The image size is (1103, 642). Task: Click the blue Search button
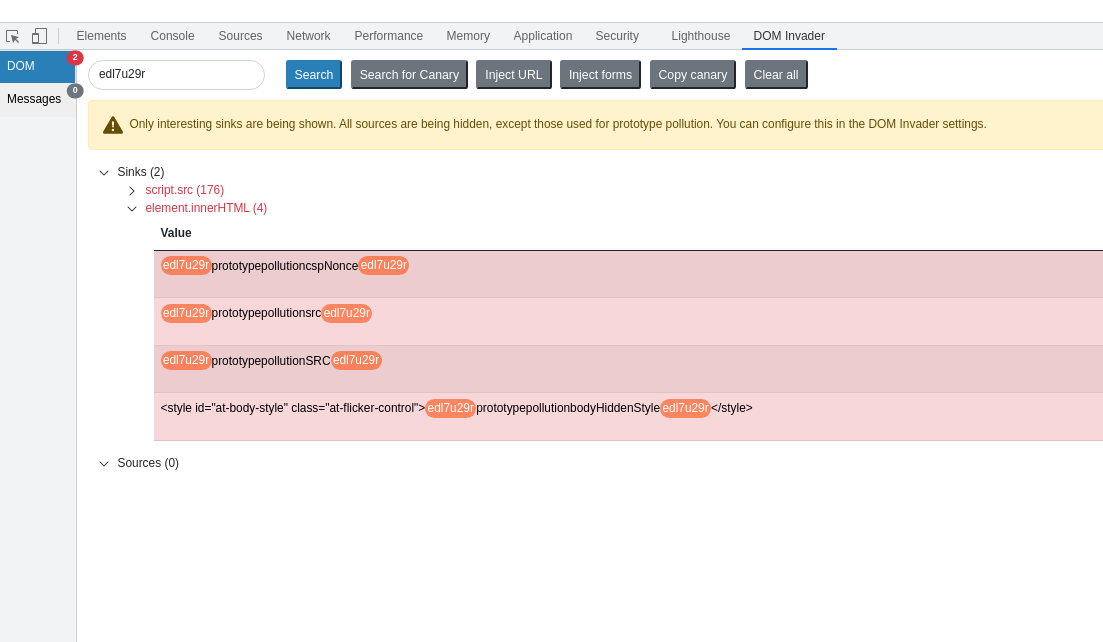314,75
